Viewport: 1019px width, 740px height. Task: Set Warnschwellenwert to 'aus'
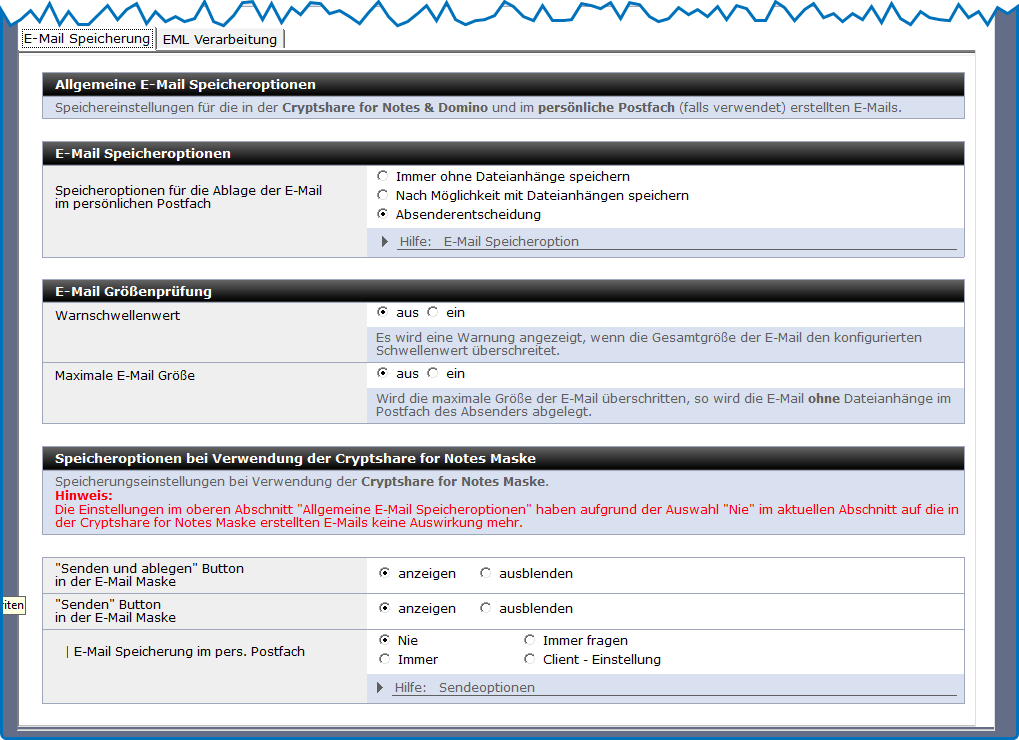382,312
